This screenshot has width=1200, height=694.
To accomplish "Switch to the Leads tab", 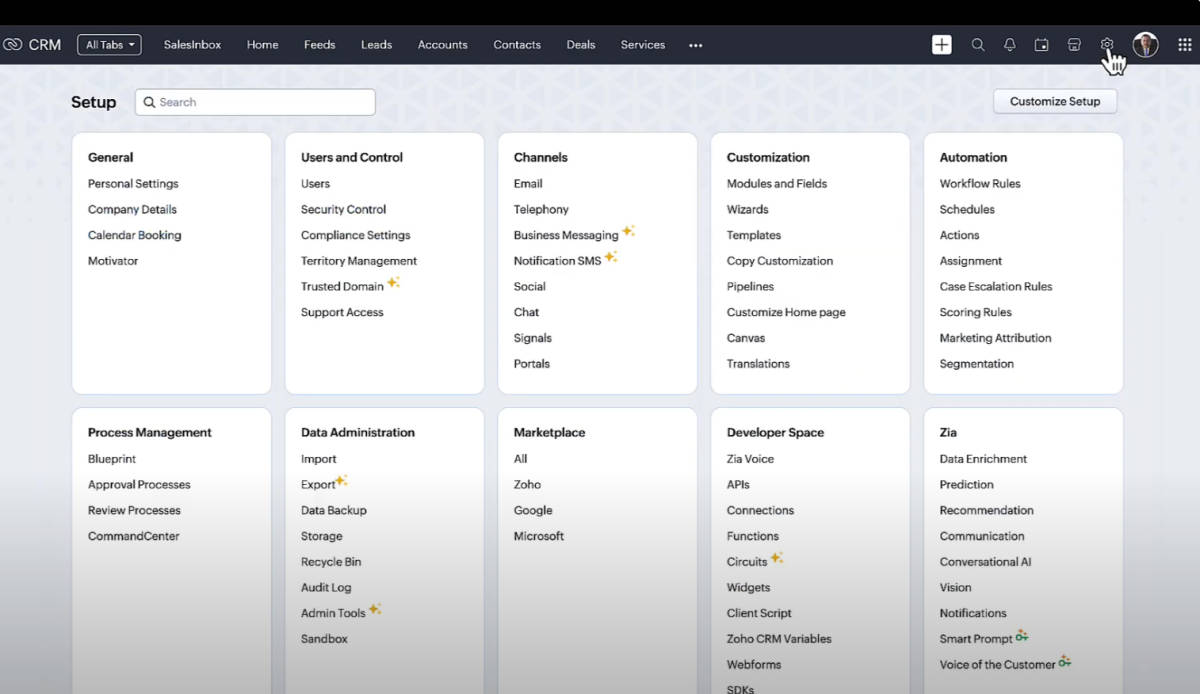I will coord(376,45).
